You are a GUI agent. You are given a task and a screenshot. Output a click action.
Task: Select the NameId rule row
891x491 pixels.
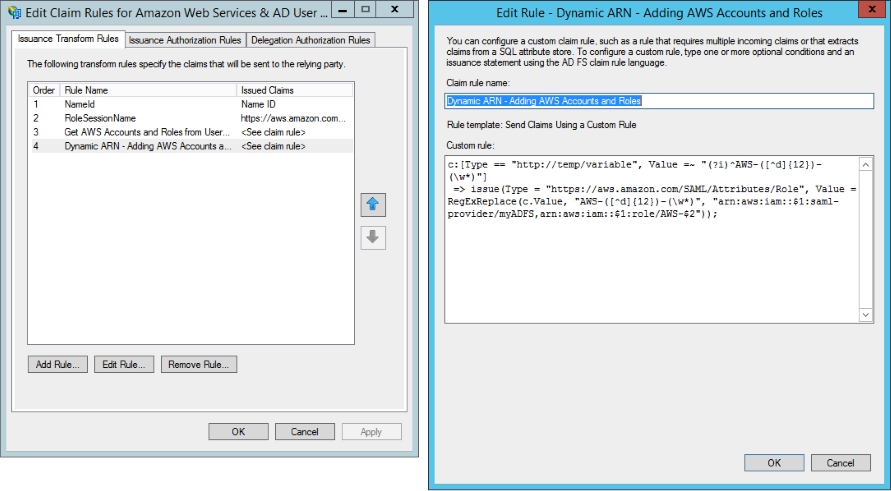pyautogui.click(x=191, y=105)
